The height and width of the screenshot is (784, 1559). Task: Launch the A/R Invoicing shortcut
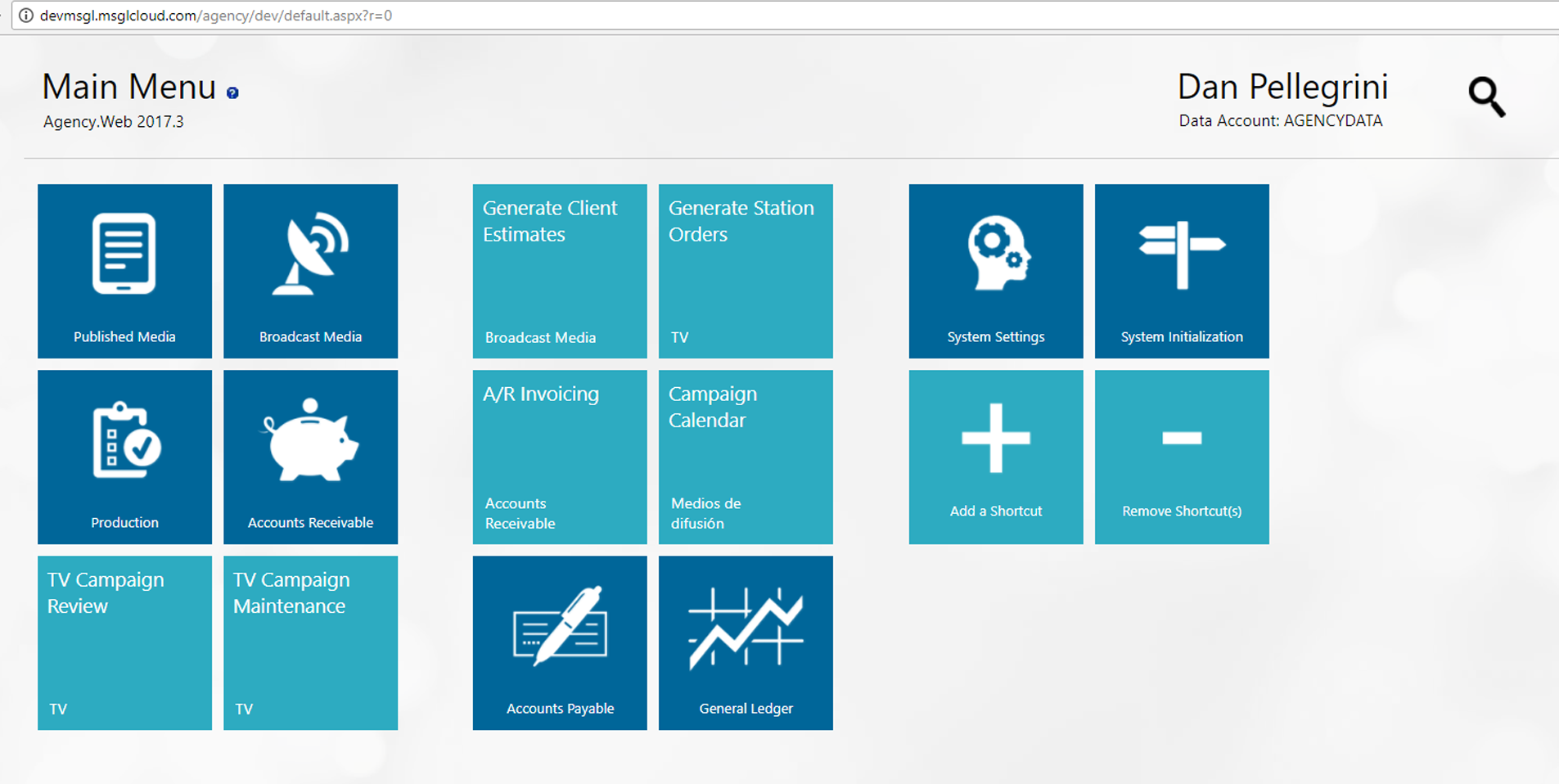[x=560, y=457]
